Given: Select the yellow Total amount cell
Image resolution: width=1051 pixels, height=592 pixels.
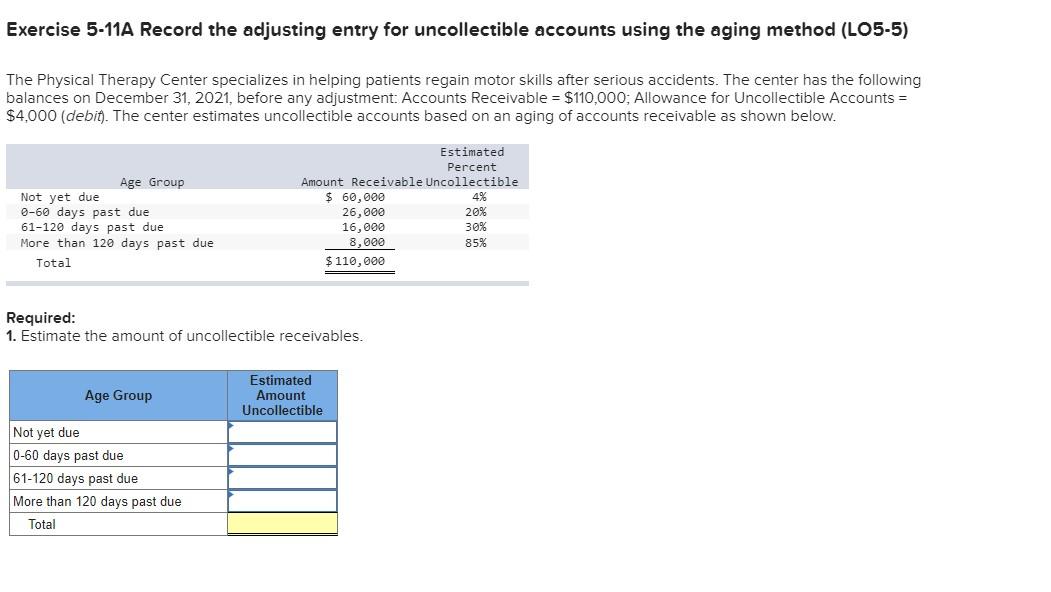Looking at the screenshot, I should (281, 523).
